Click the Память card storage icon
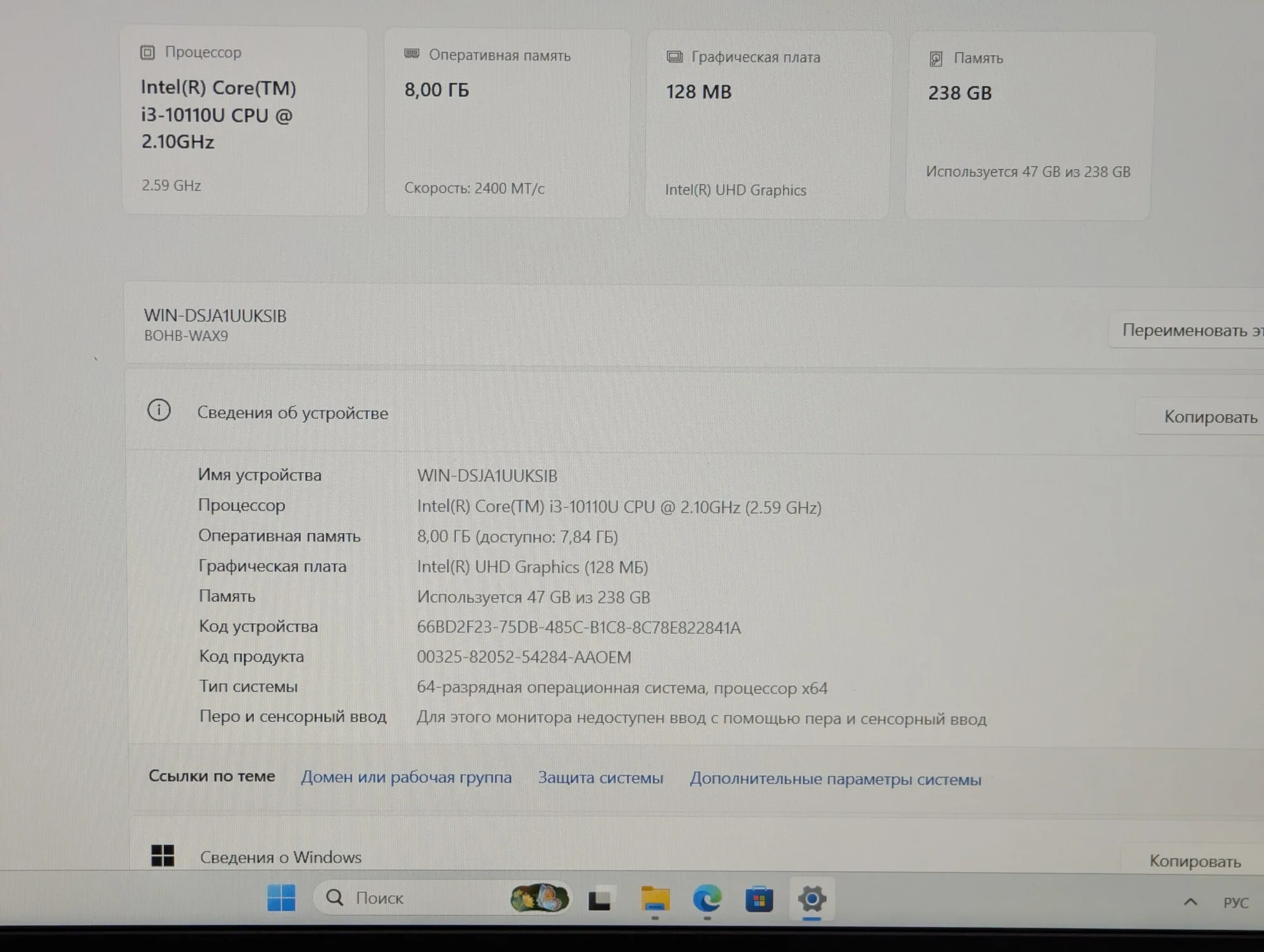 [x=936, y=59]
